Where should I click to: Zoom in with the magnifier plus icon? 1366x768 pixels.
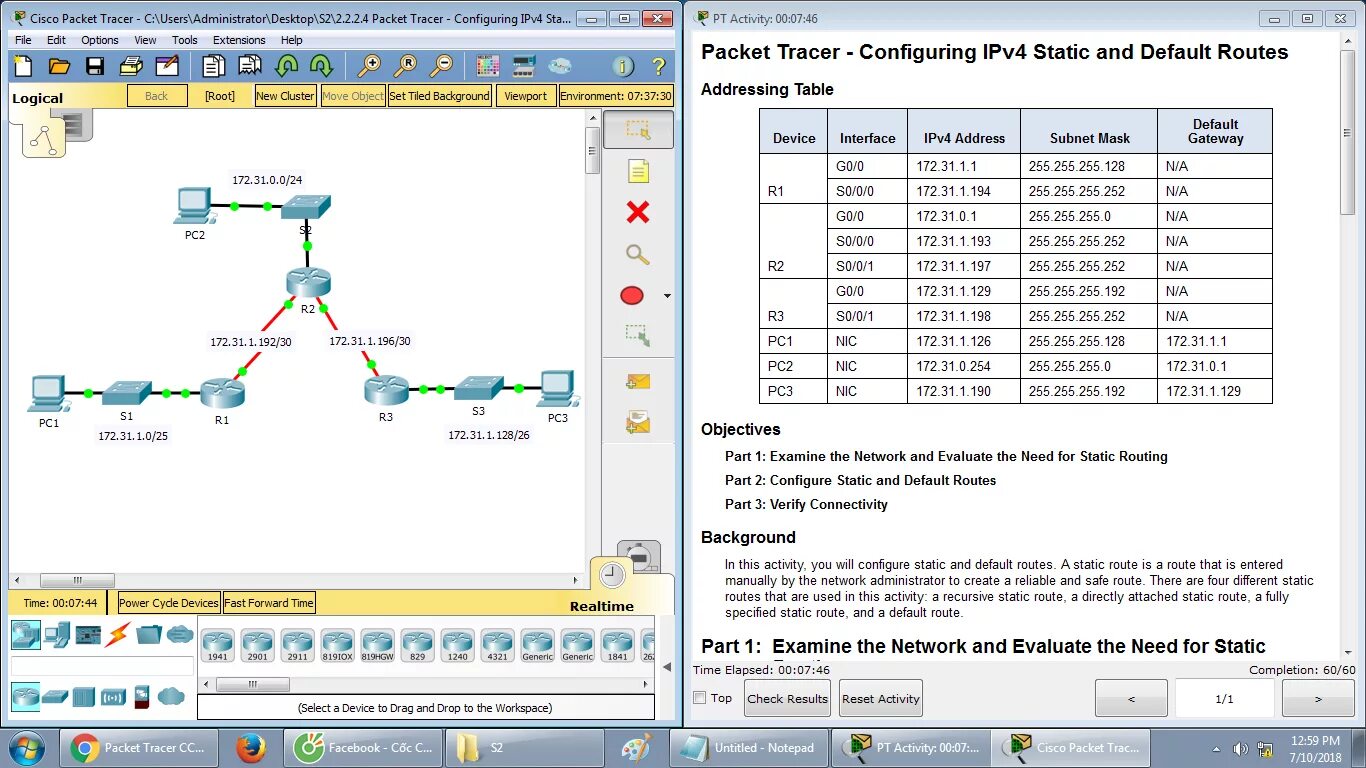pos(370,67)
